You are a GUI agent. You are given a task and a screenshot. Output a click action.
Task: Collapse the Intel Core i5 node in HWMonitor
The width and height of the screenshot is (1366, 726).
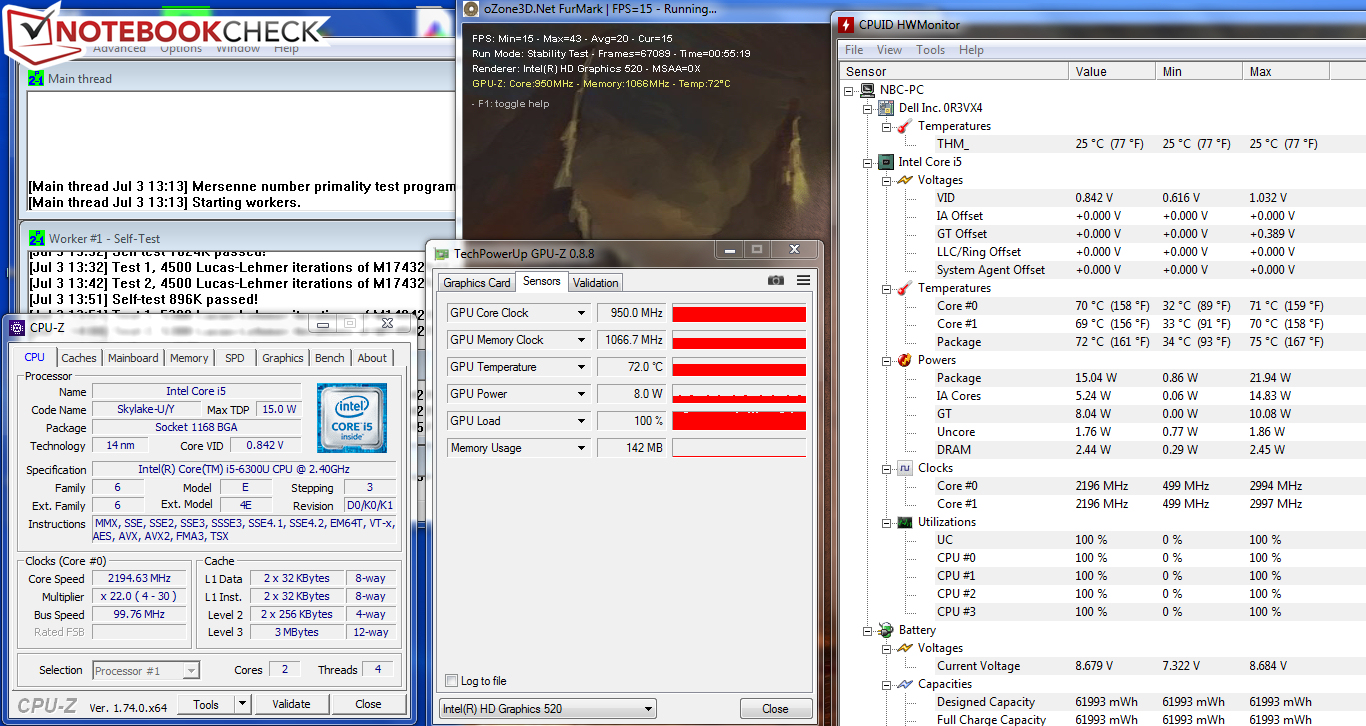tap(869, 162)
